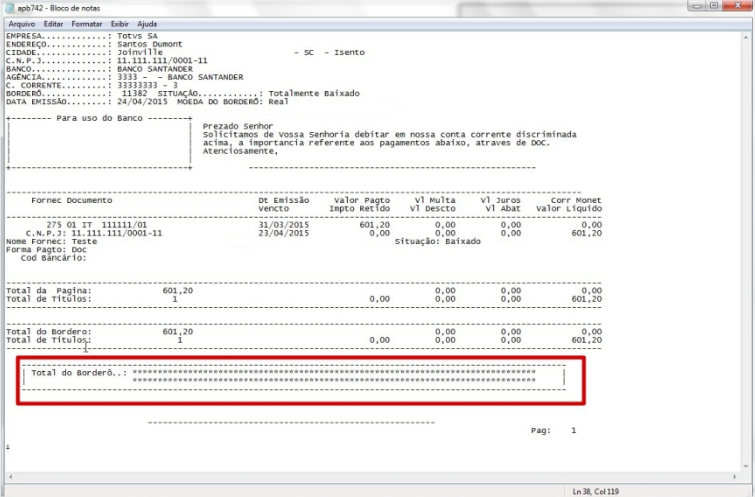
Task: Click the 'Total do Bordero:' label
Action: click(x=49, y=332)
